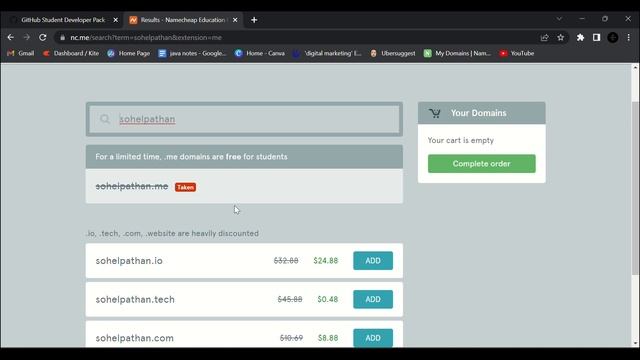The image size is (640, 360).
Task: Open the Extensions puzzle icon
Action: (580, 38)
